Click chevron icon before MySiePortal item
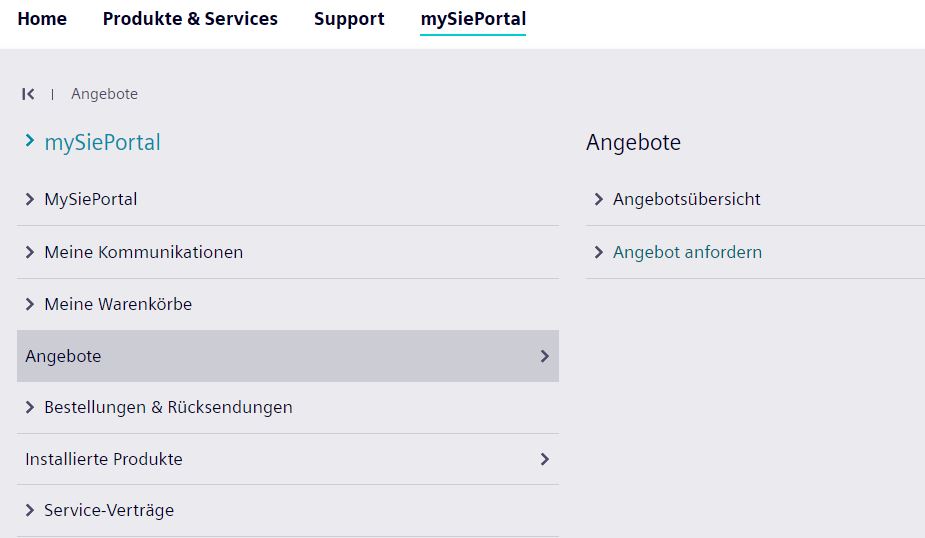The height and width of the screenshot is (538, 925). (30, 199)
